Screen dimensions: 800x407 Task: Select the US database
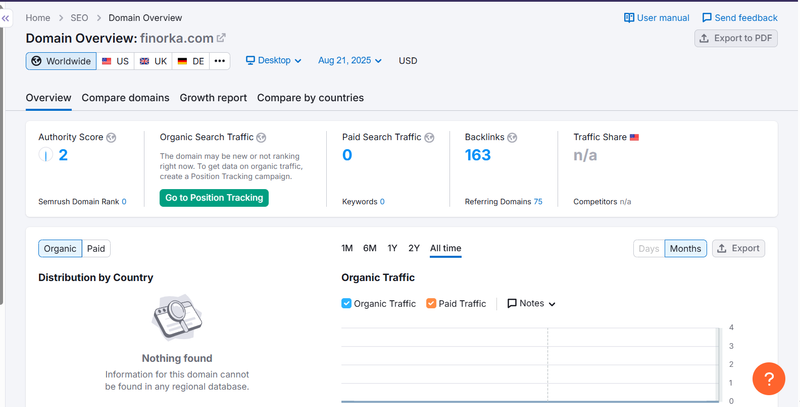[115, 61]
